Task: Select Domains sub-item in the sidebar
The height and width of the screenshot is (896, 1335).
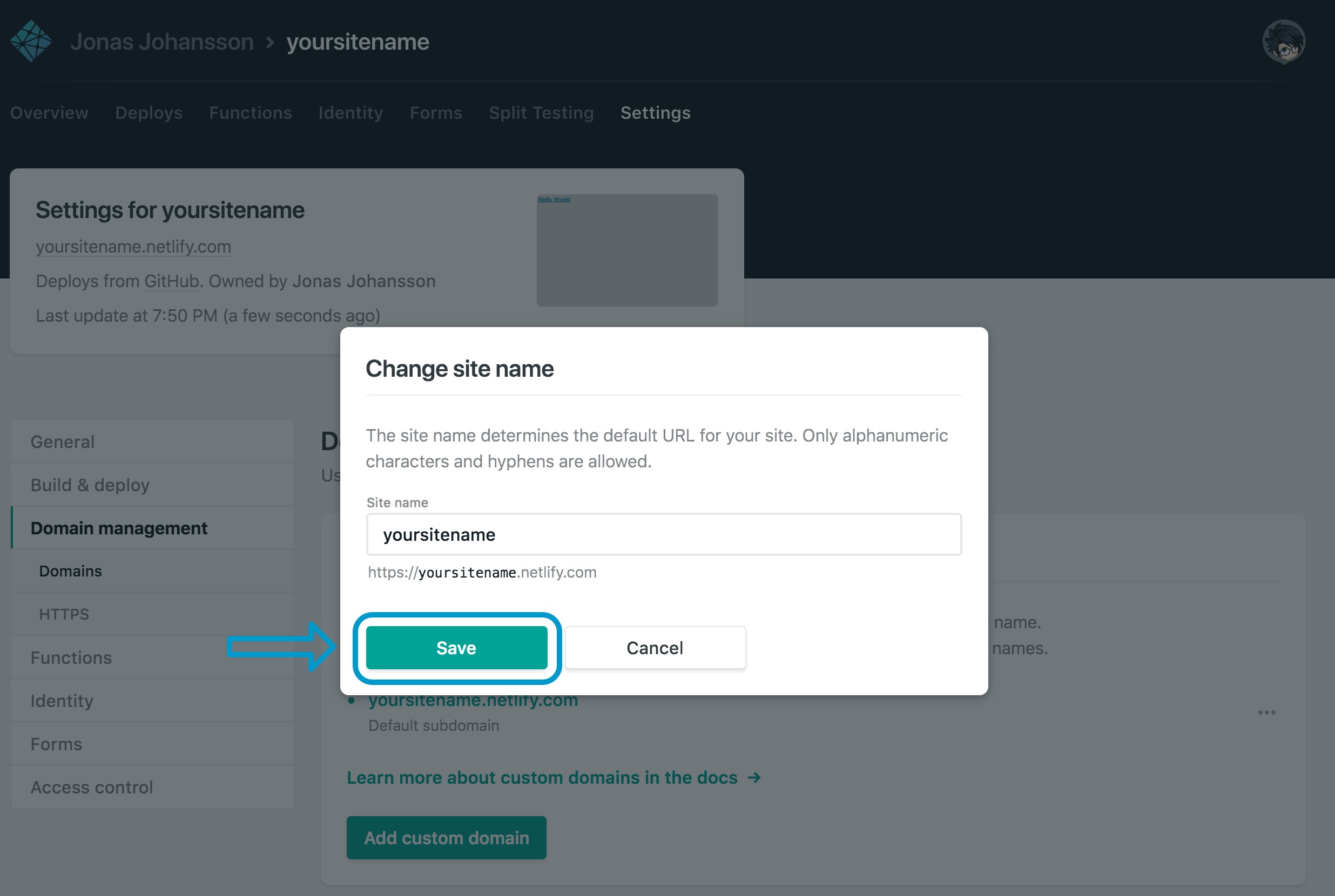Action: click(x=153, y=571)
